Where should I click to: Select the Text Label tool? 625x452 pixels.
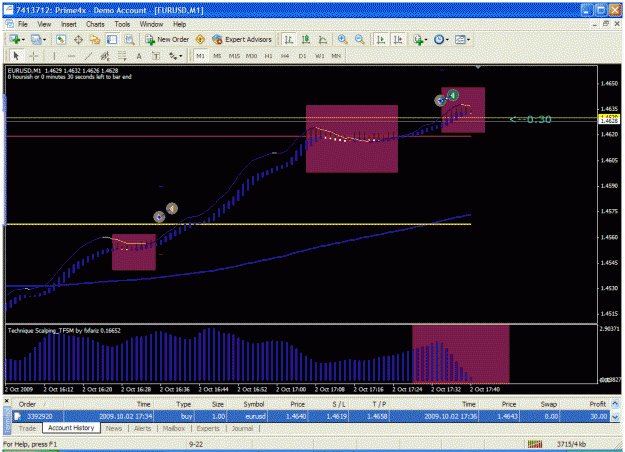(x=156, y=56)
